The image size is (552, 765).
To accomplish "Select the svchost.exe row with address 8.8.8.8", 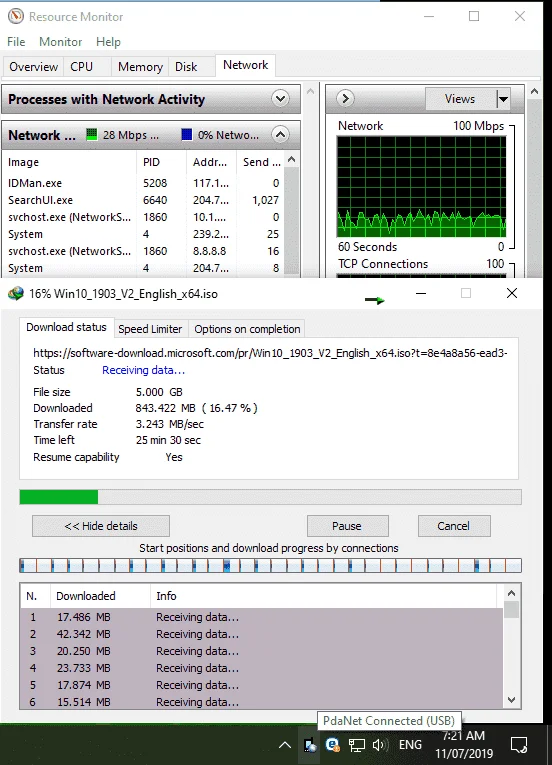I will [143, 251].
